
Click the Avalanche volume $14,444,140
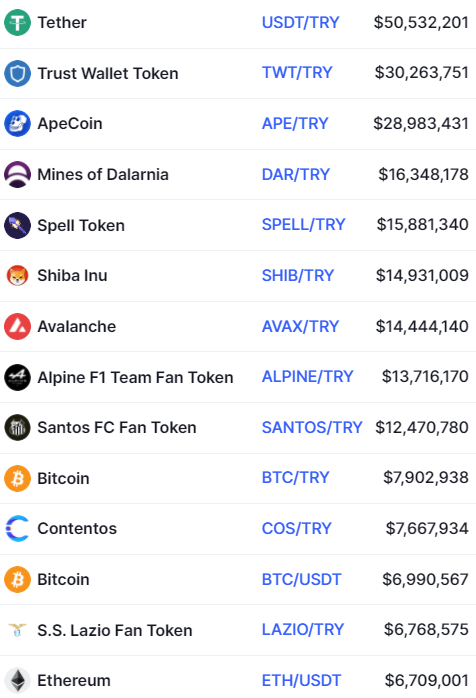422,326
